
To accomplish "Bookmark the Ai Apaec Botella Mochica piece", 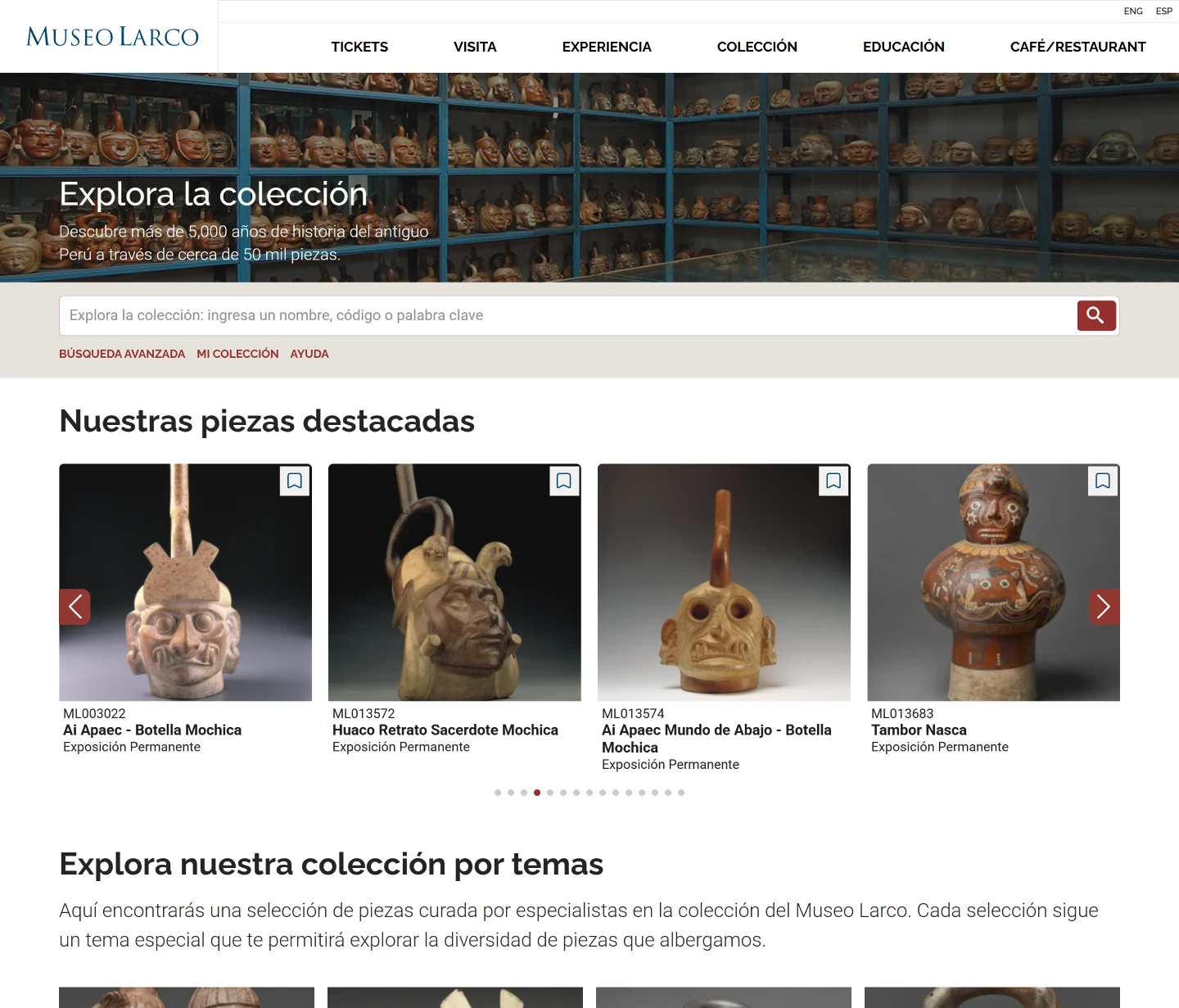I will pyautogui.click(x=295, y=481).
